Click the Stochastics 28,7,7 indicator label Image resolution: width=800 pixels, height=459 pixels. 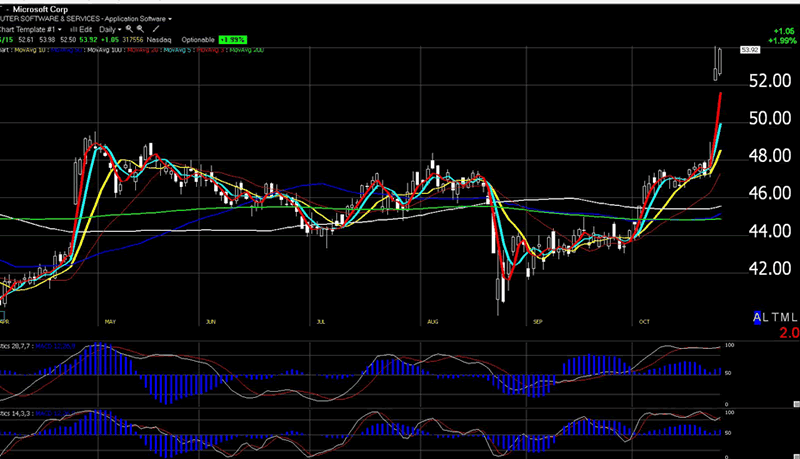[14, 347]
